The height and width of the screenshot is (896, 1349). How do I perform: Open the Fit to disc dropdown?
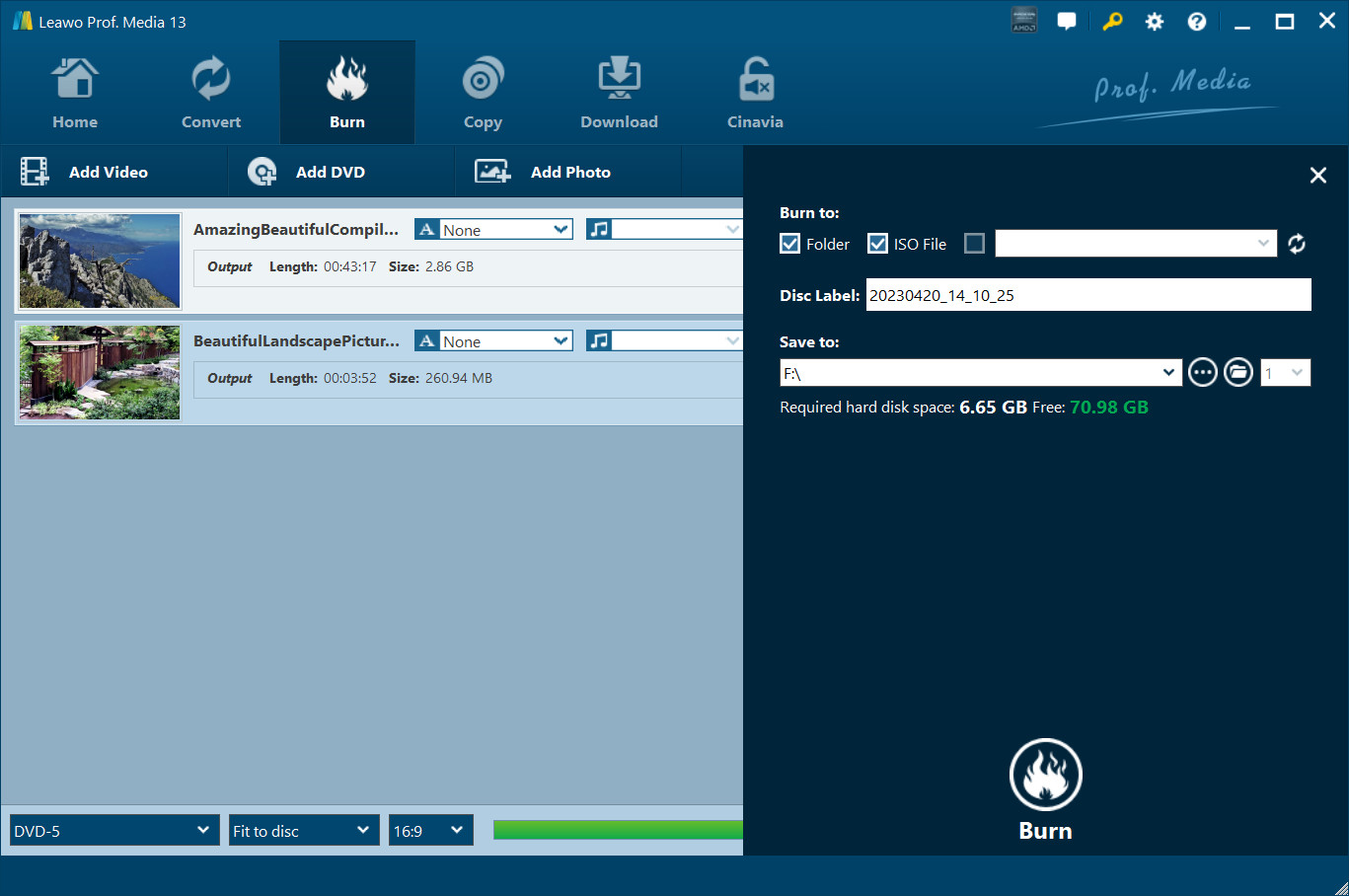(304, 831)
